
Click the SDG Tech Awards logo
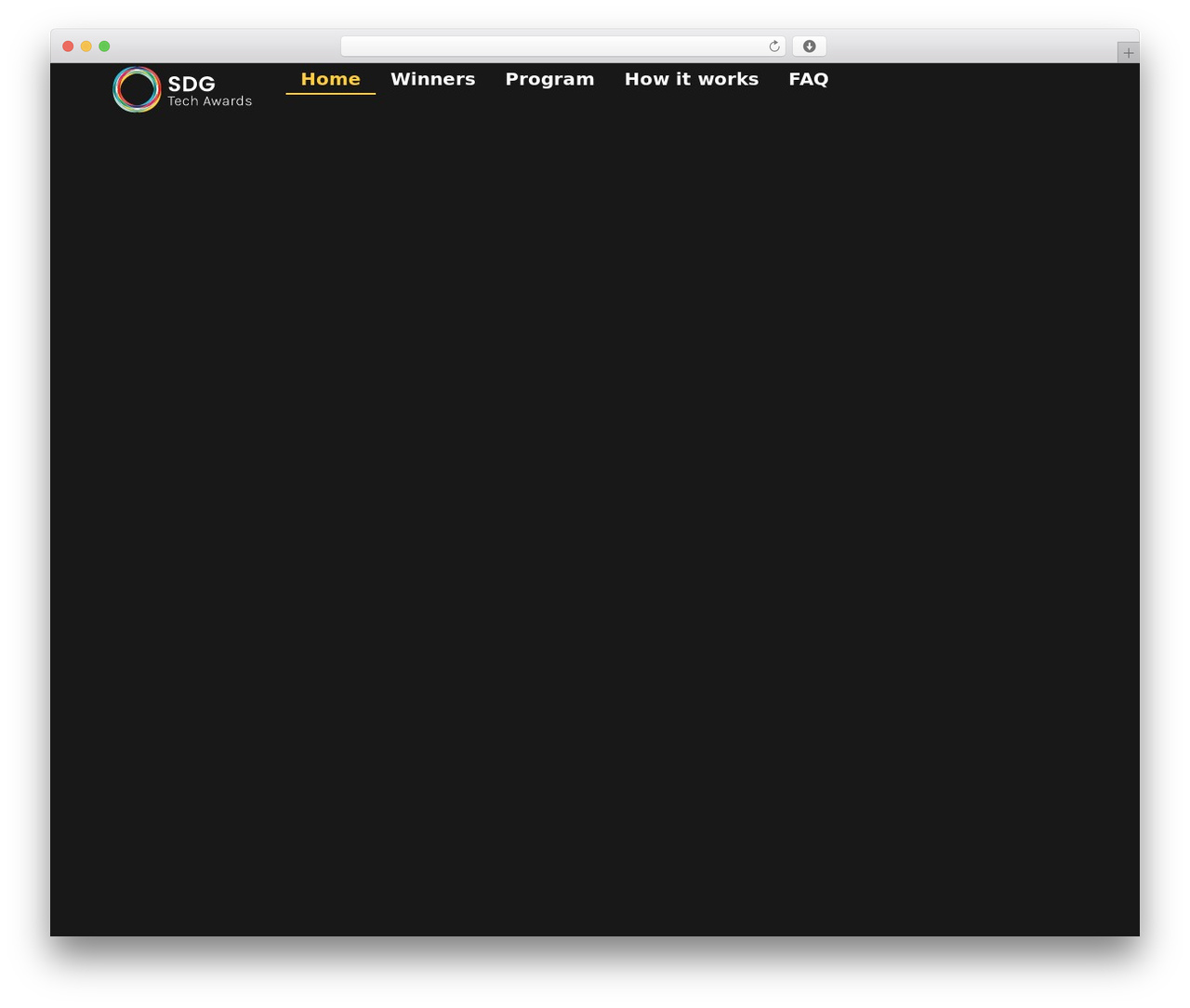point(182,89)
